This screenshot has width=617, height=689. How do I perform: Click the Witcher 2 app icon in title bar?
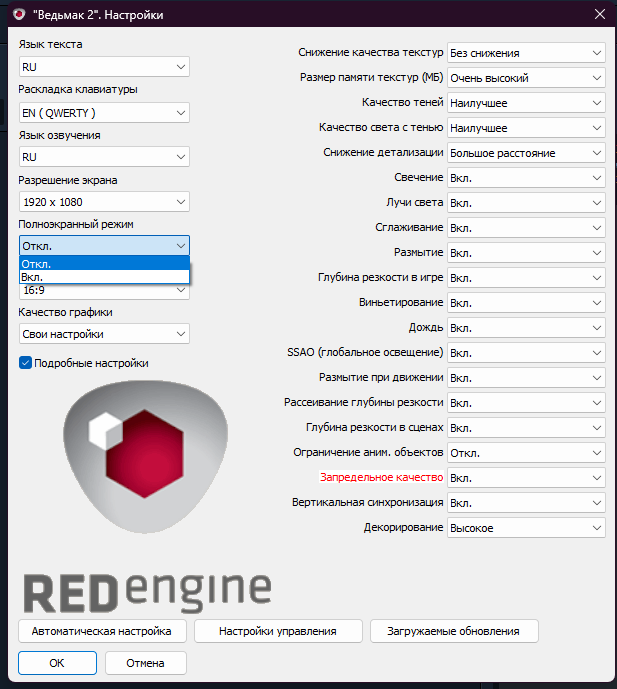pos(19,15)
